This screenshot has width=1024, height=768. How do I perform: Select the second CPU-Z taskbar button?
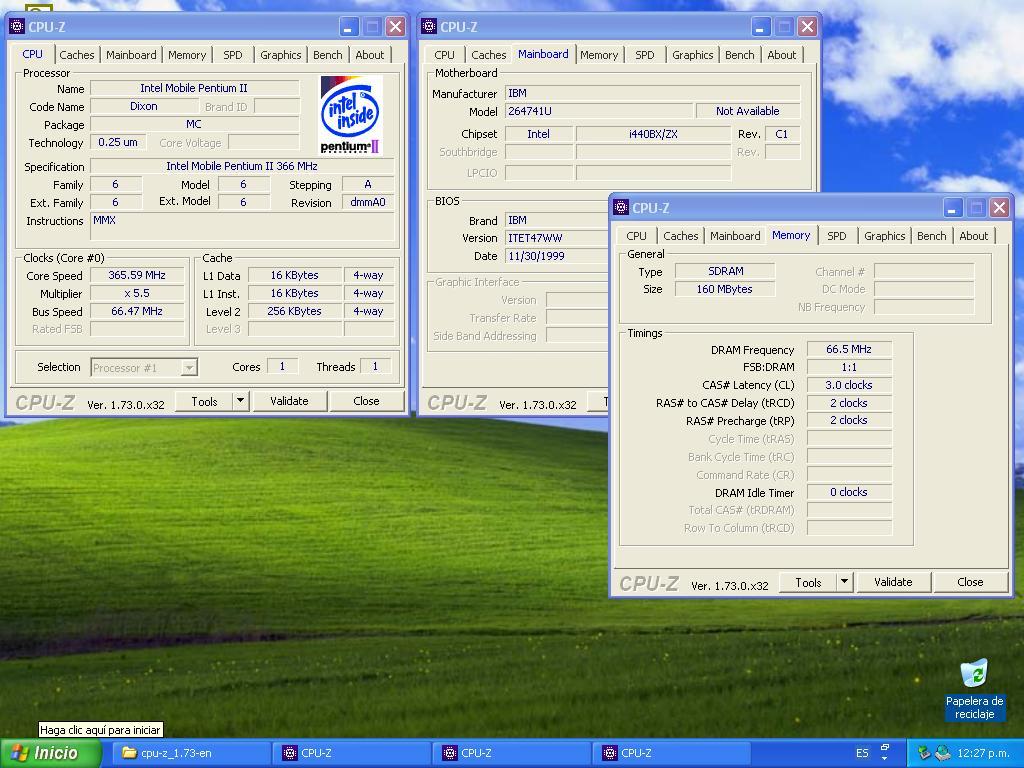513,753
